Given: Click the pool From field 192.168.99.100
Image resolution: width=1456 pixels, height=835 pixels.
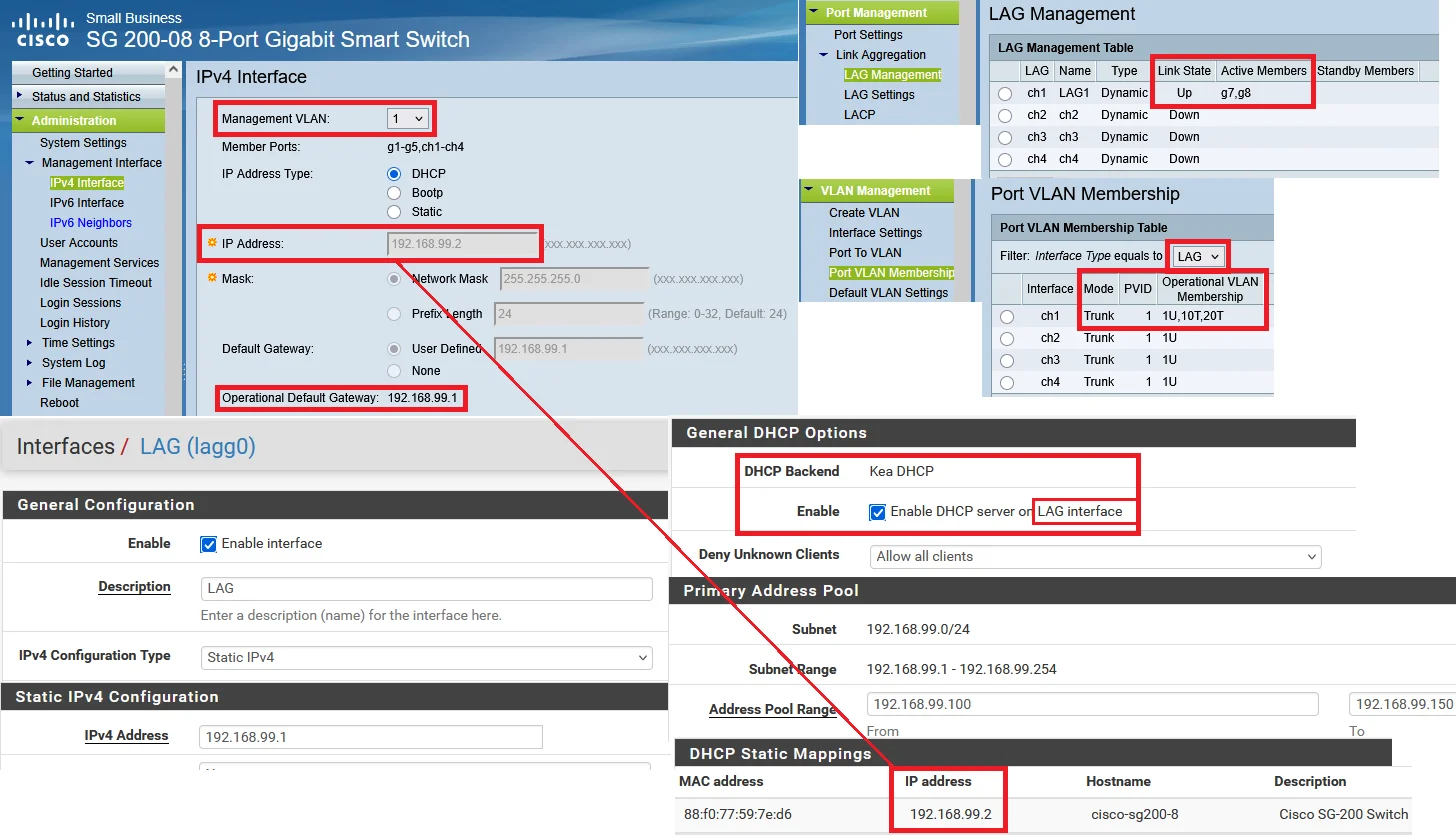Looking at the screenshot, I should point(1092,704).
